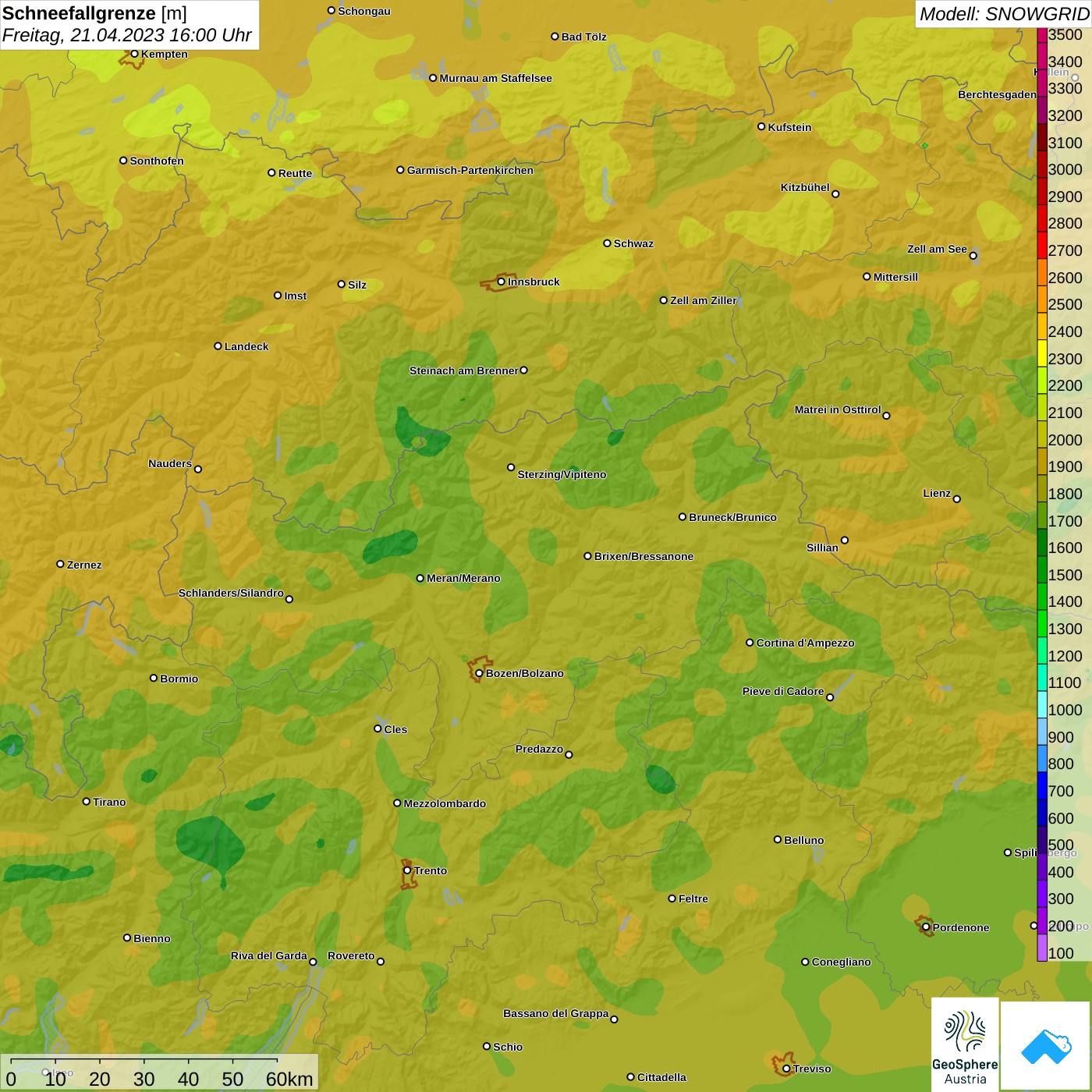This screenshot has height=1092, width=1092.
Task: Click the Sillian label
Action: point(822,548)
